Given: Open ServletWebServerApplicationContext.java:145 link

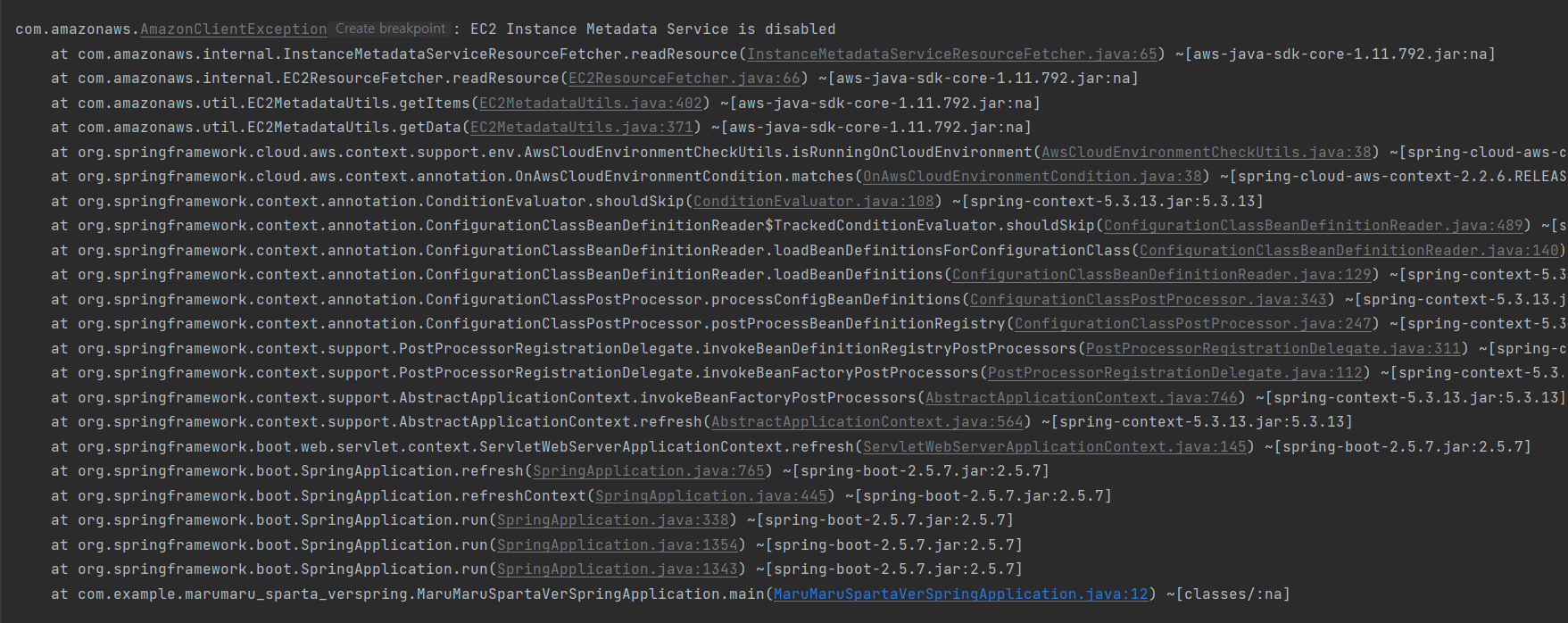Looking at the screenshot, I should pos(1055,447).
